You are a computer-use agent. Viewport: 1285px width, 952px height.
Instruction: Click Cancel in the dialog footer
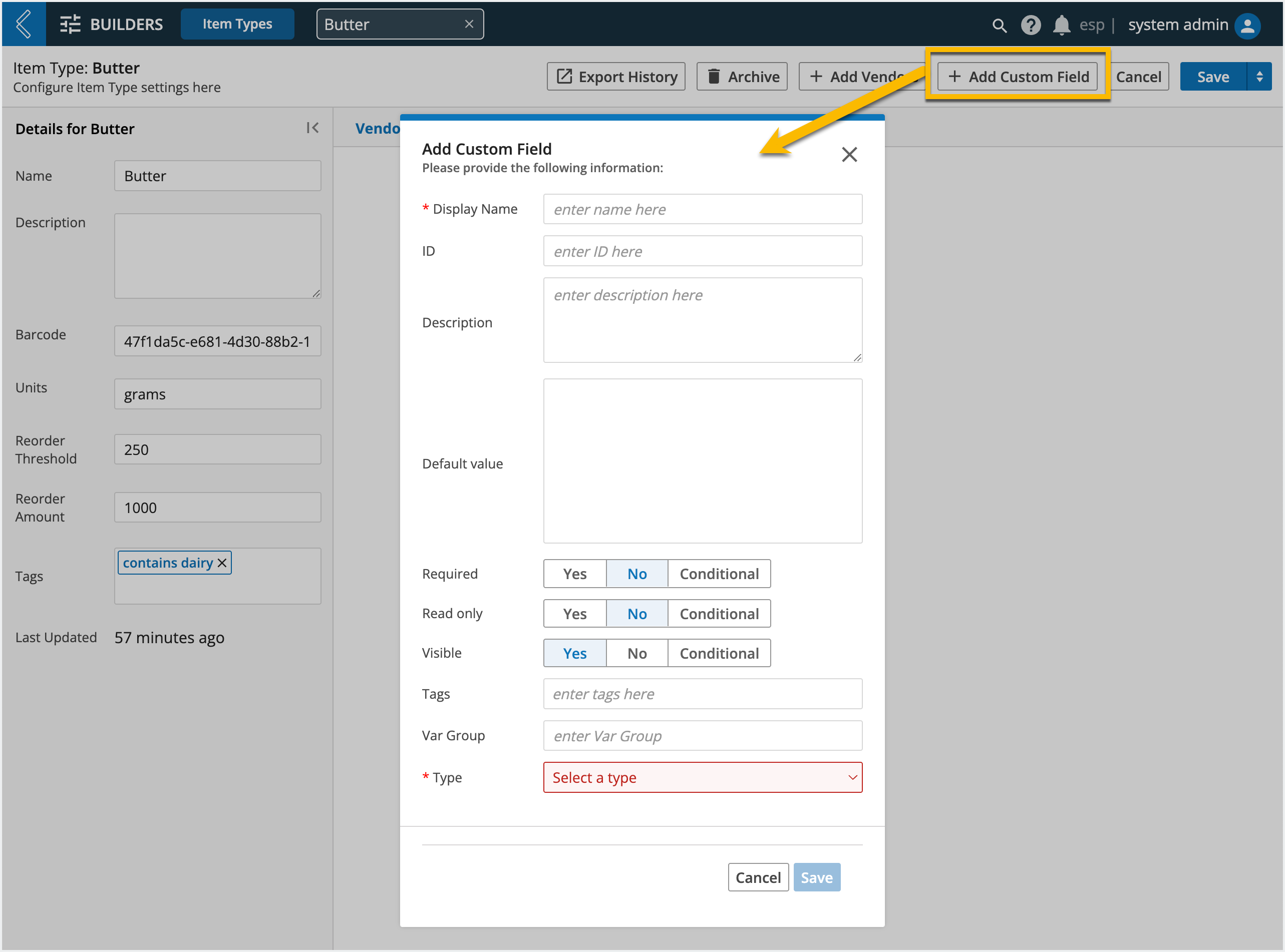pyautogui.click(x=758, y=877)
